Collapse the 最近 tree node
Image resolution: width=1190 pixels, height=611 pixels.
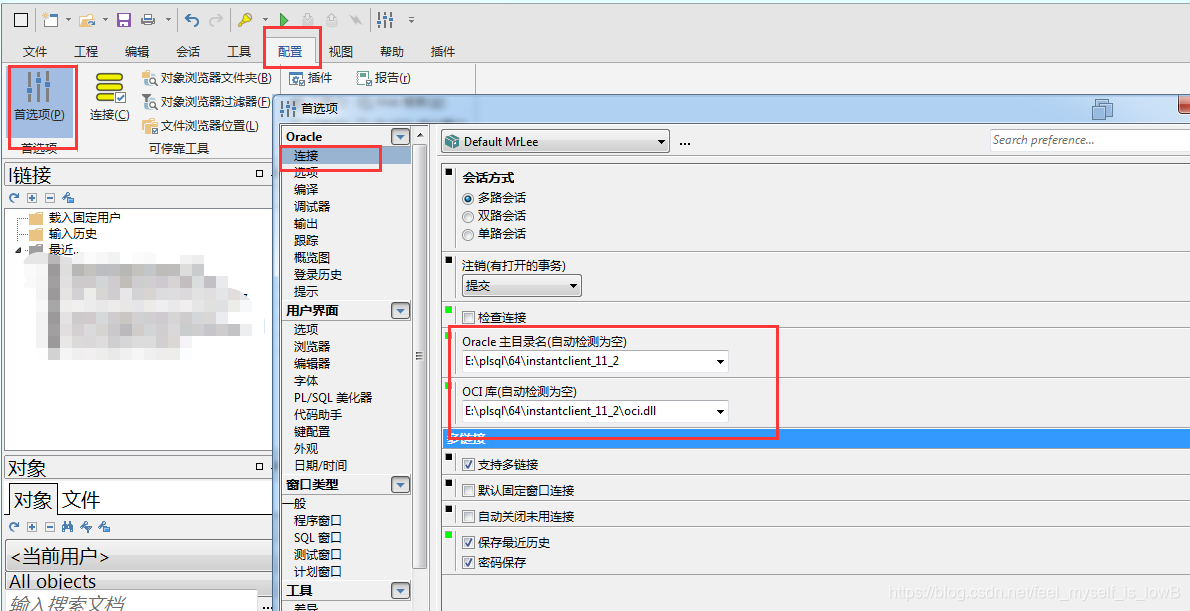(x=18, y=250)
